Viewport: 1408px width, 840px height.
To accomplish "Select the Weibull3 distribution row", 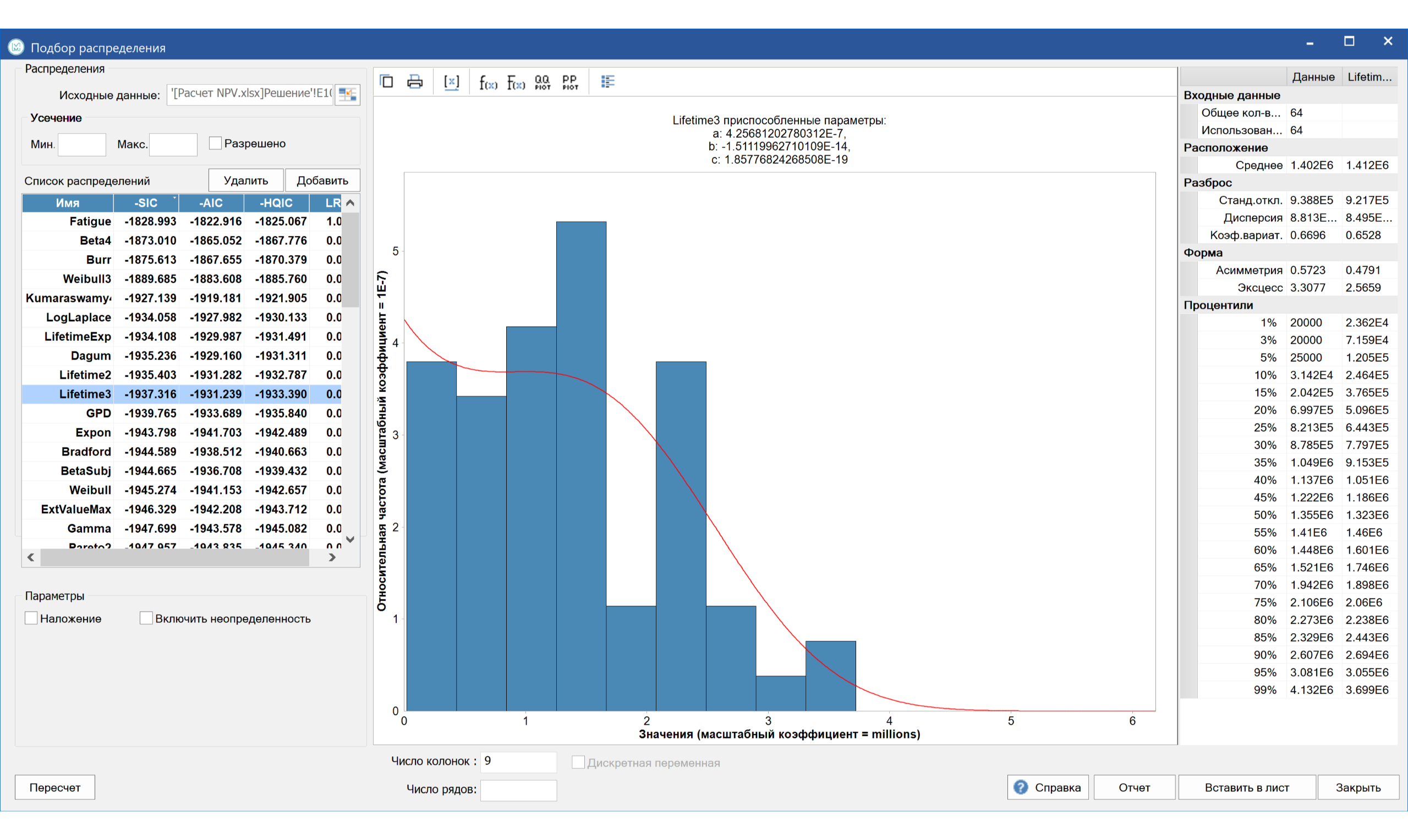I will tap(181, 278).
